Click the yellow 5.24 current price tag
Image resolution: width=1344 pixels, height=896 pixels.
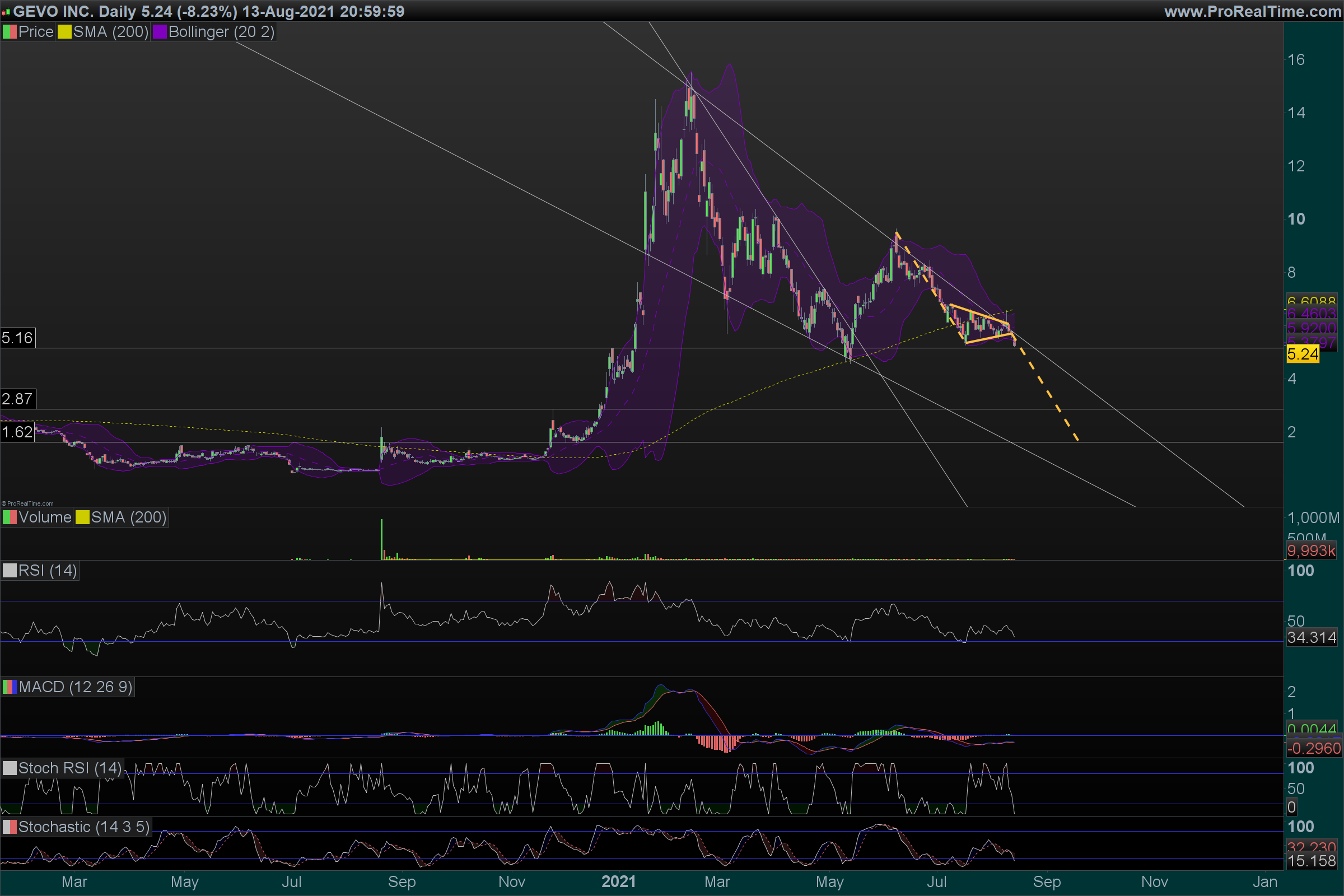coord(1303,354)
